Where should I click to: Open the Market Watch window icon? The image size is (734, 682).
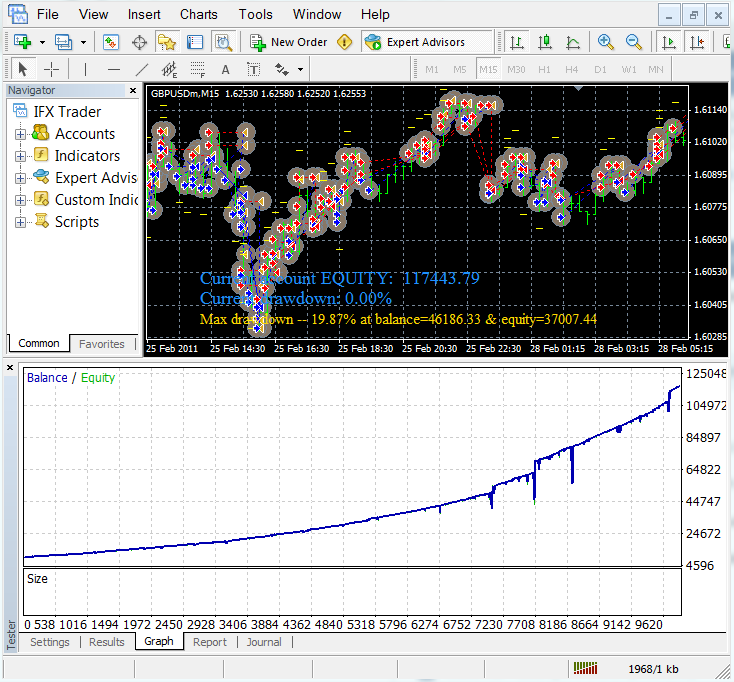click(111, 42)
